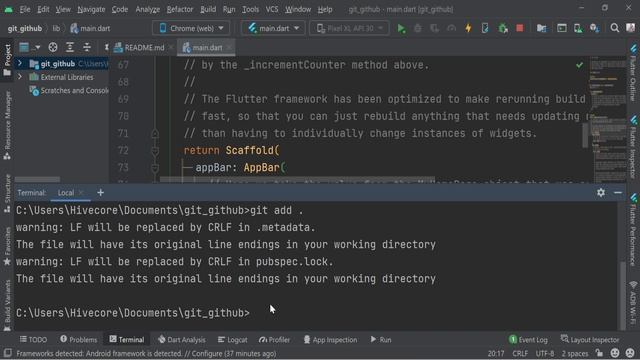Toggle the read-only lock icon in status bar
Viewport: 640px width, 360px height.
[x=599, y=353]
